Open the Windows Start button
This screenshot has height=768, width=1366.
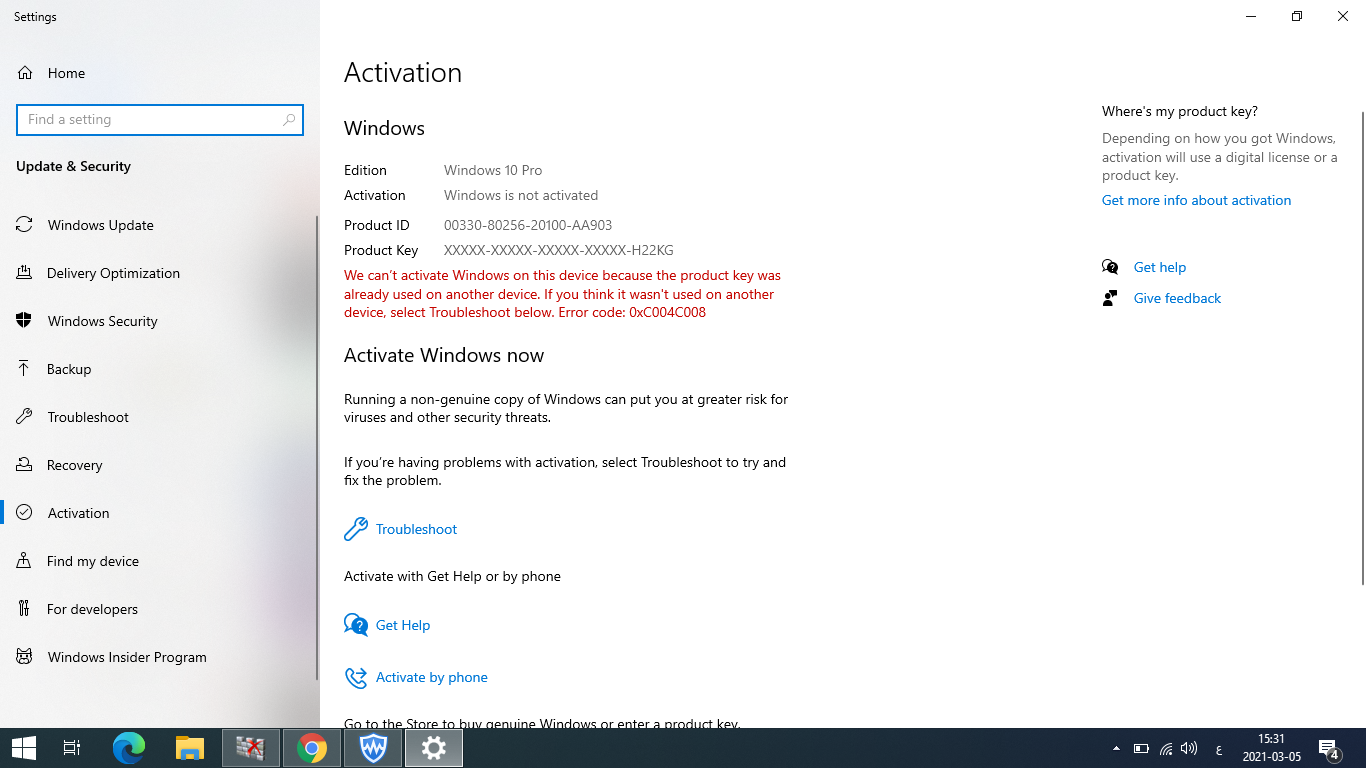24,748
